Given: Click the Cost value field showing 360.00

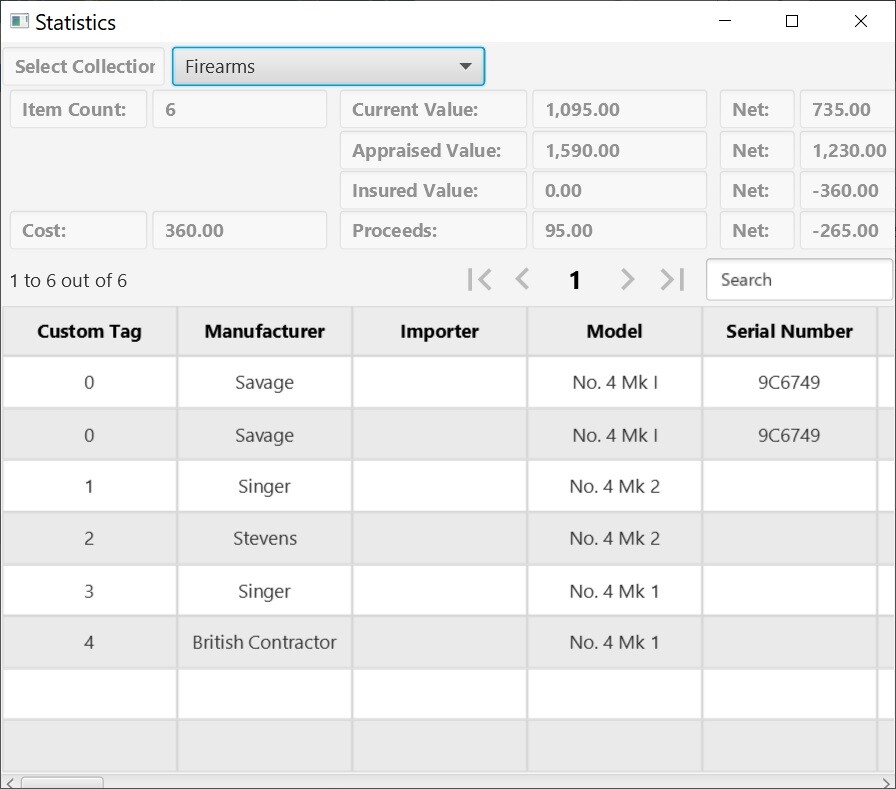Looking at the screenshot, I should (x=239, y=230).
